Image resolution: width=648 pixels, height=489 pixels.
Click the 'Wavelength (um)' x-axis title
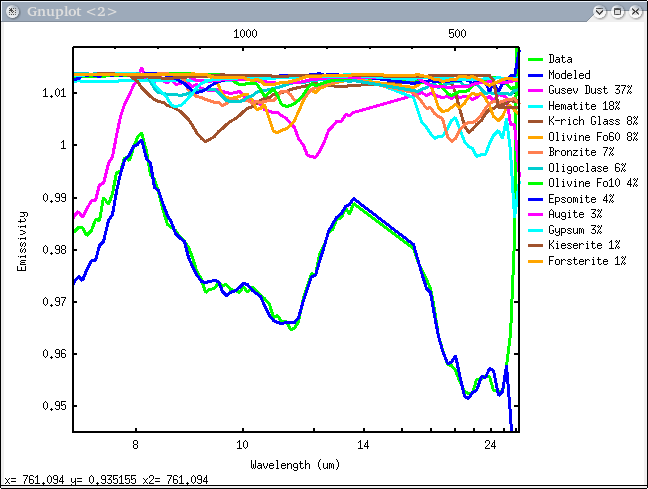[x=295, y=465]
